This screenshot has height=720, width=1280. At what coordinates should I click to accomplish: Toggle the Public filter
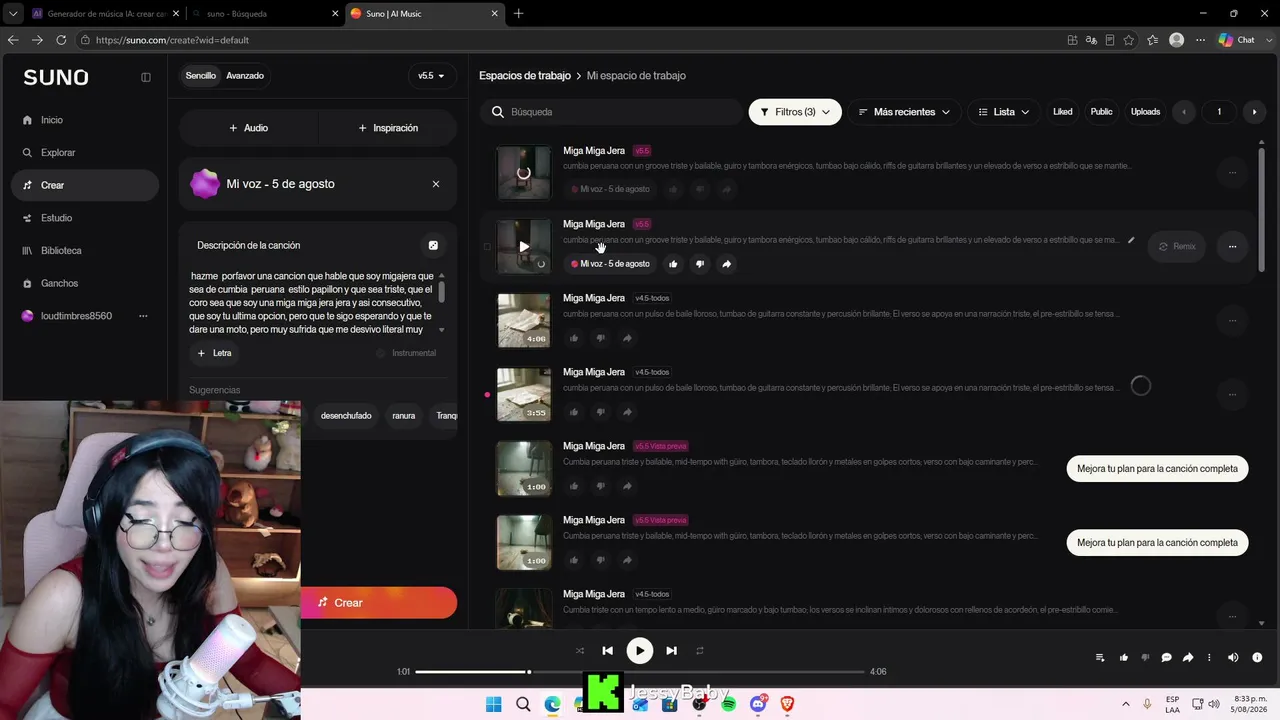(x=1101, y=112)
